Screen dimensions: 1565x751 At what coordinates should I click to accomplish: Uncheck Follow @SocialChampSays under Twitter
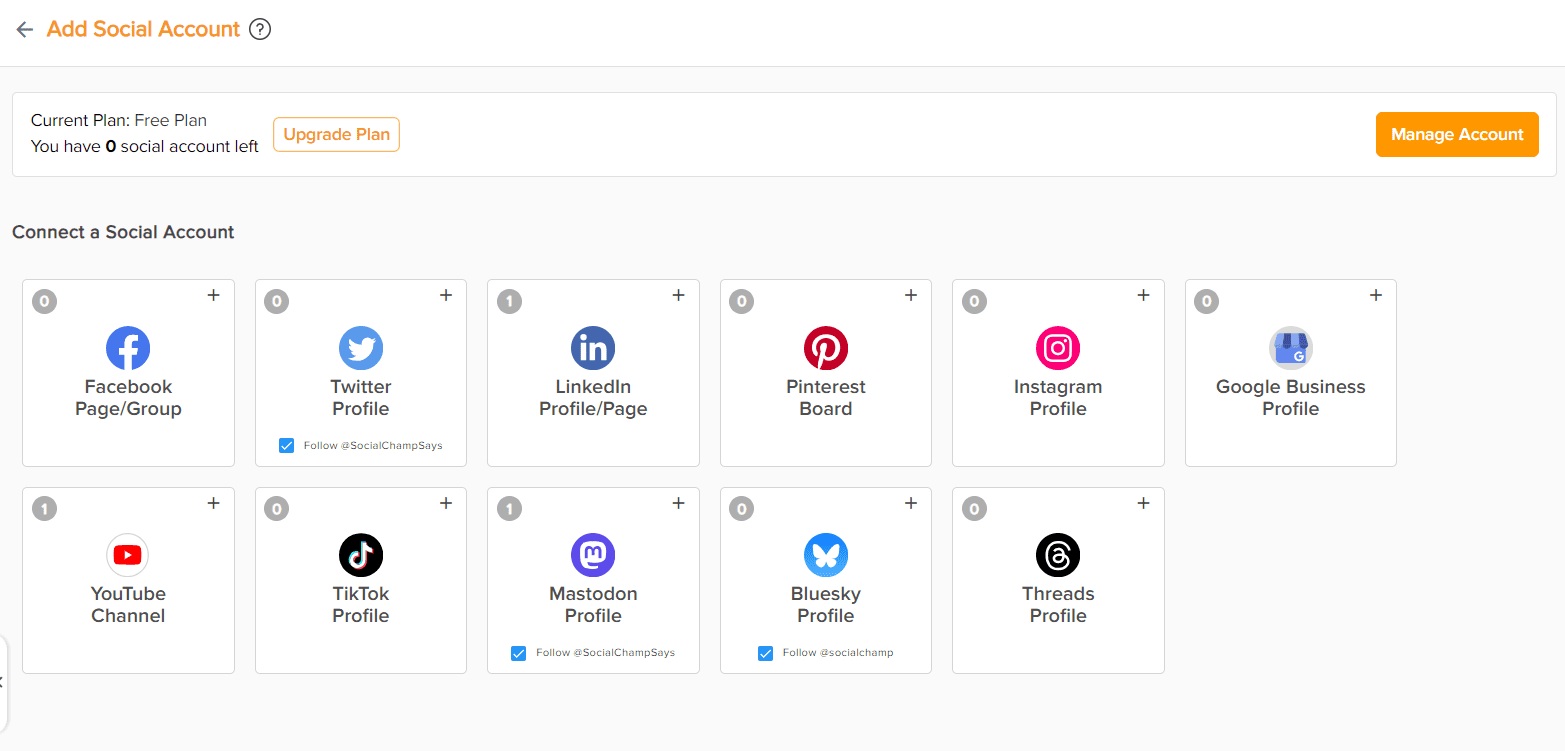[x=287, y=446]
